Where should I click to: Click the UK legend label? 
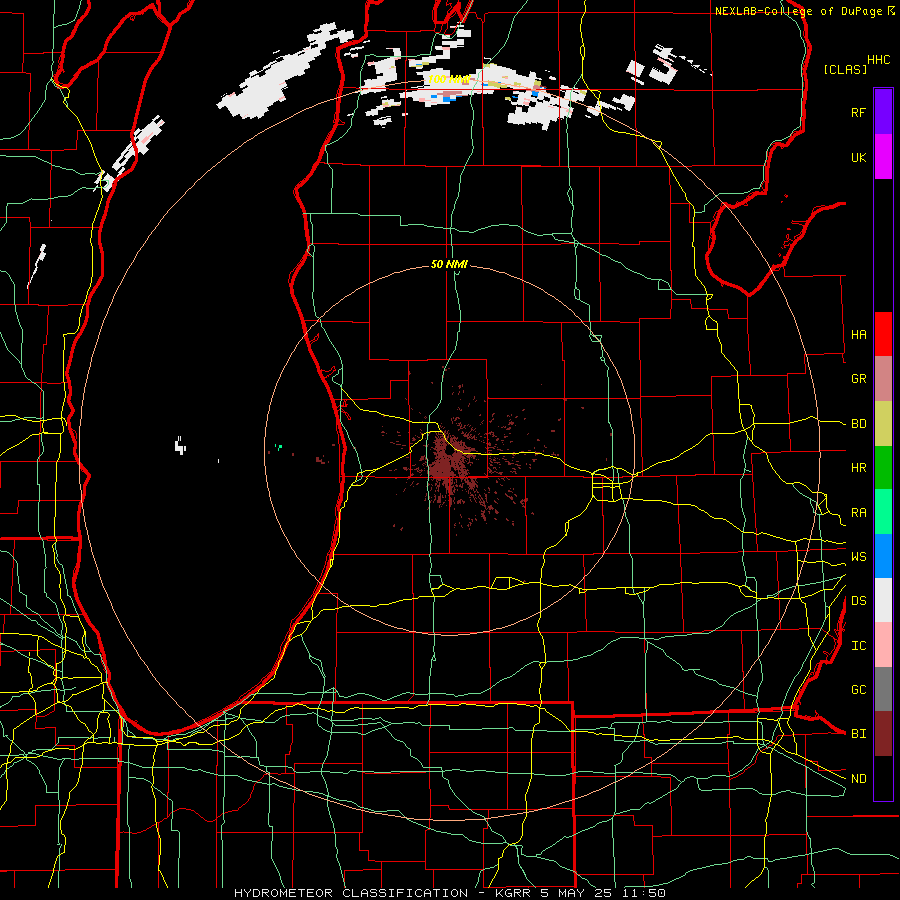(x=858, y=157)
